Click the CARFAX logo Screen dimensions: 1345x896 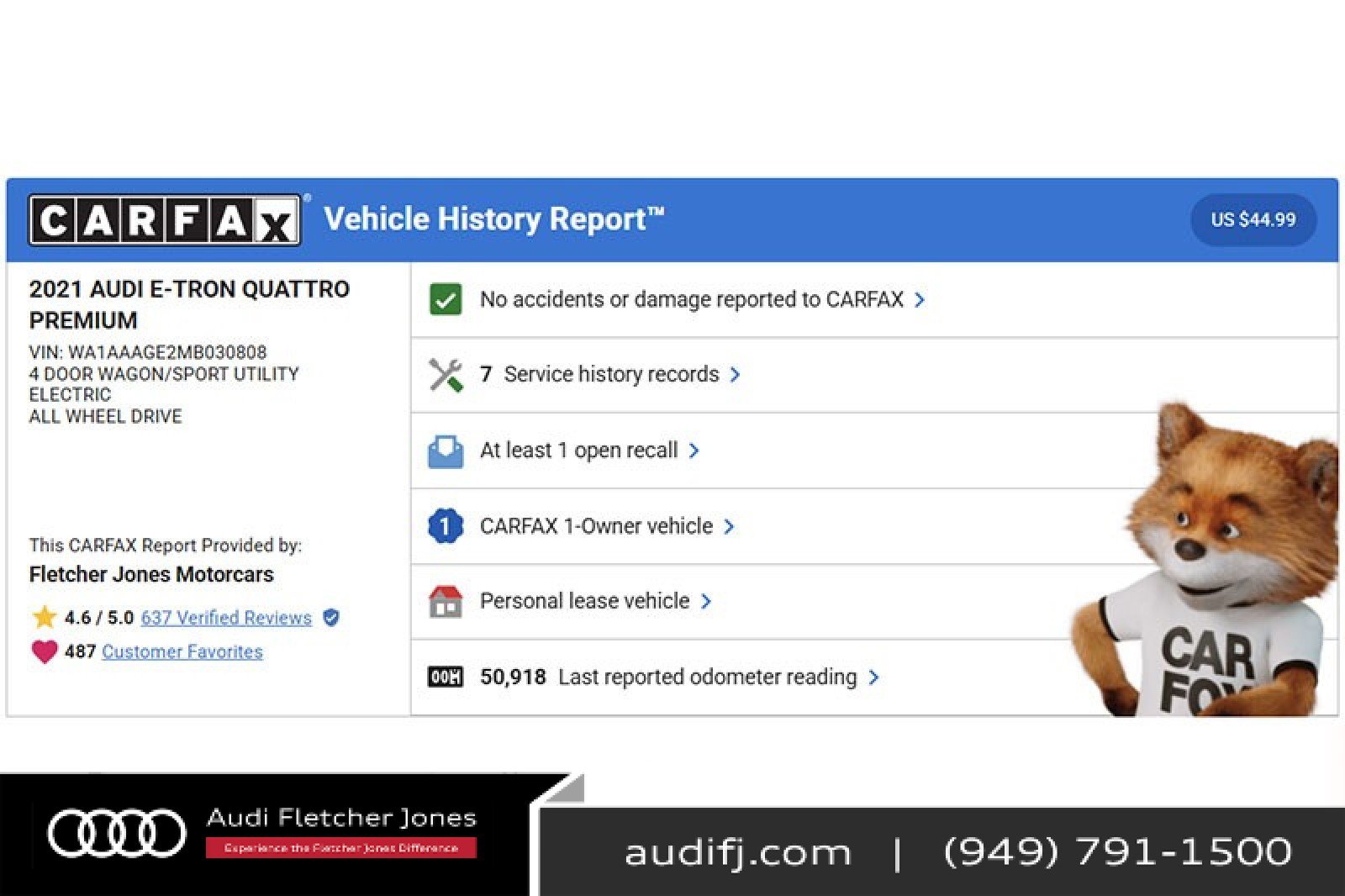pyautogui.click(x=165, y=219)
